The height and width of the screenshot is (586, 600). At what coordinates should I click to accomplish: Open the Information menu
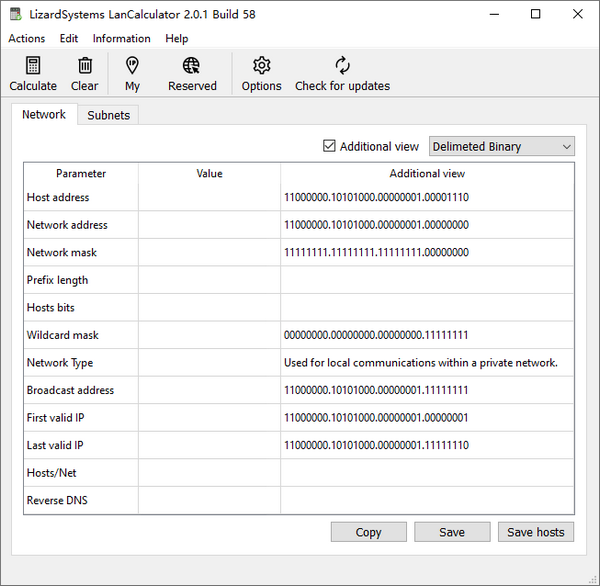pos(121,39)
